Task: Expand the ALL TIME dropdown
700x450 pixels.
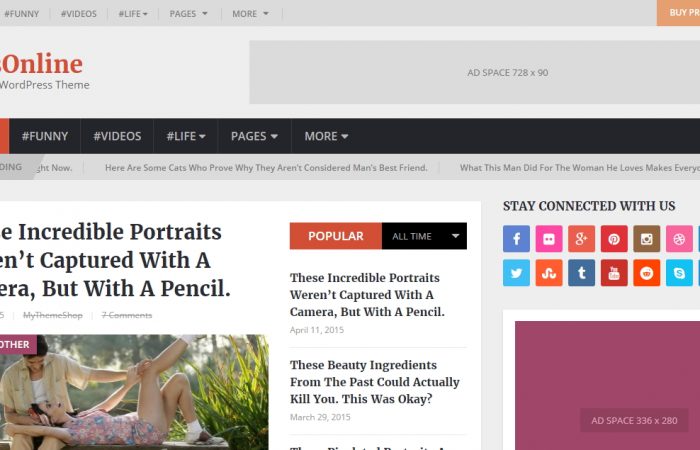Action: click(424, 236)
